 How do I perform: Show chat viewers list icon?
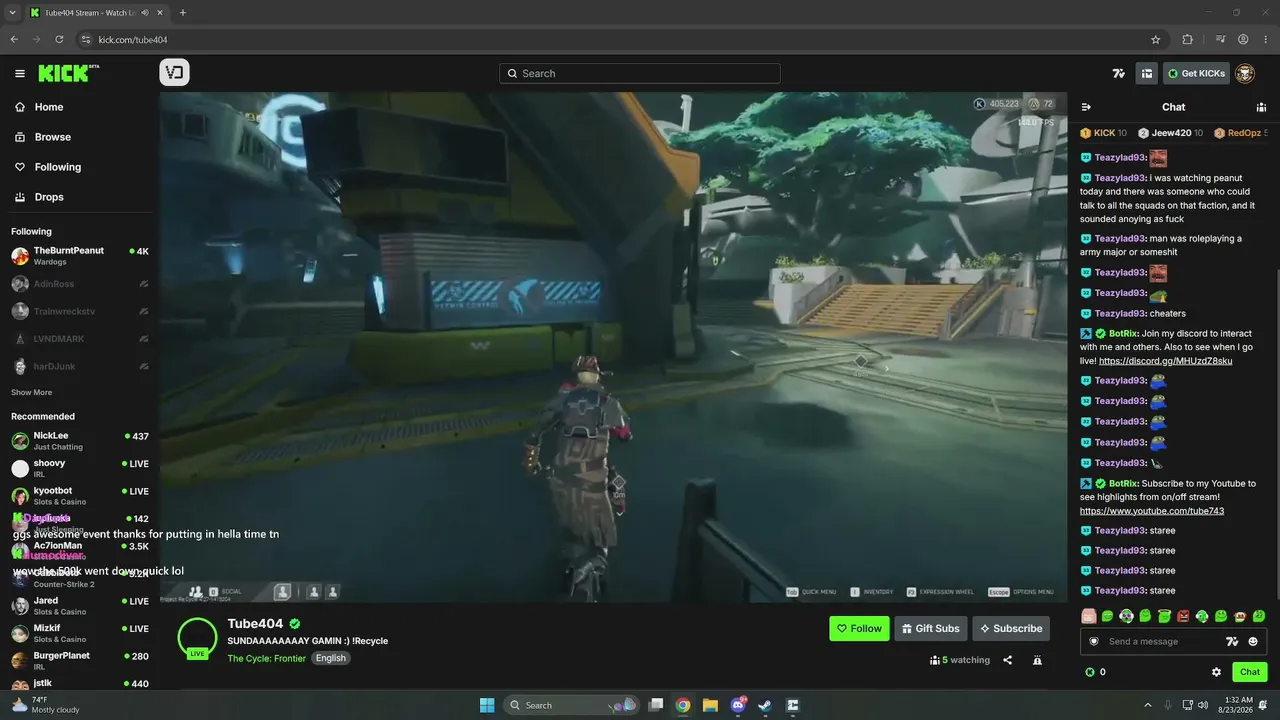tap(1261, 107)
